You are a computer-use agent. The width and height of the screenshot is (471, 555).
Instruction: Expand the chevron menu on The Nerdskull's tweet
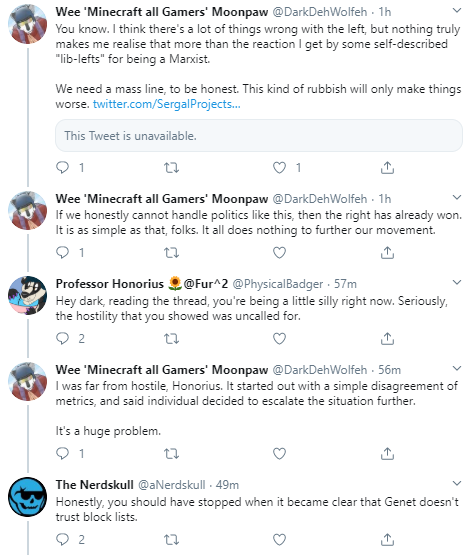pyautogui.click(x=457, y=484)
